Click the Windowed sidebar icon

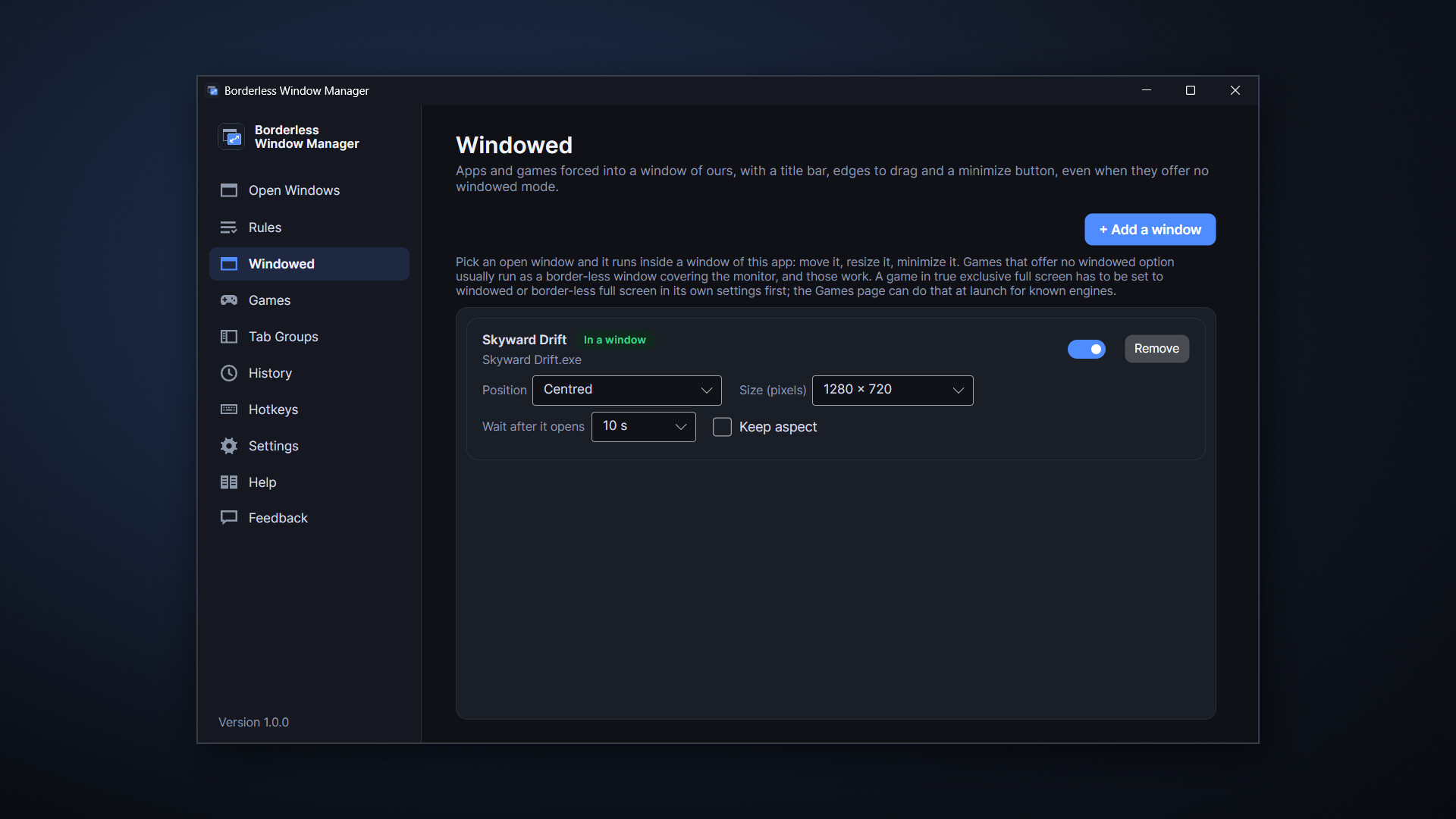[229, 264]
